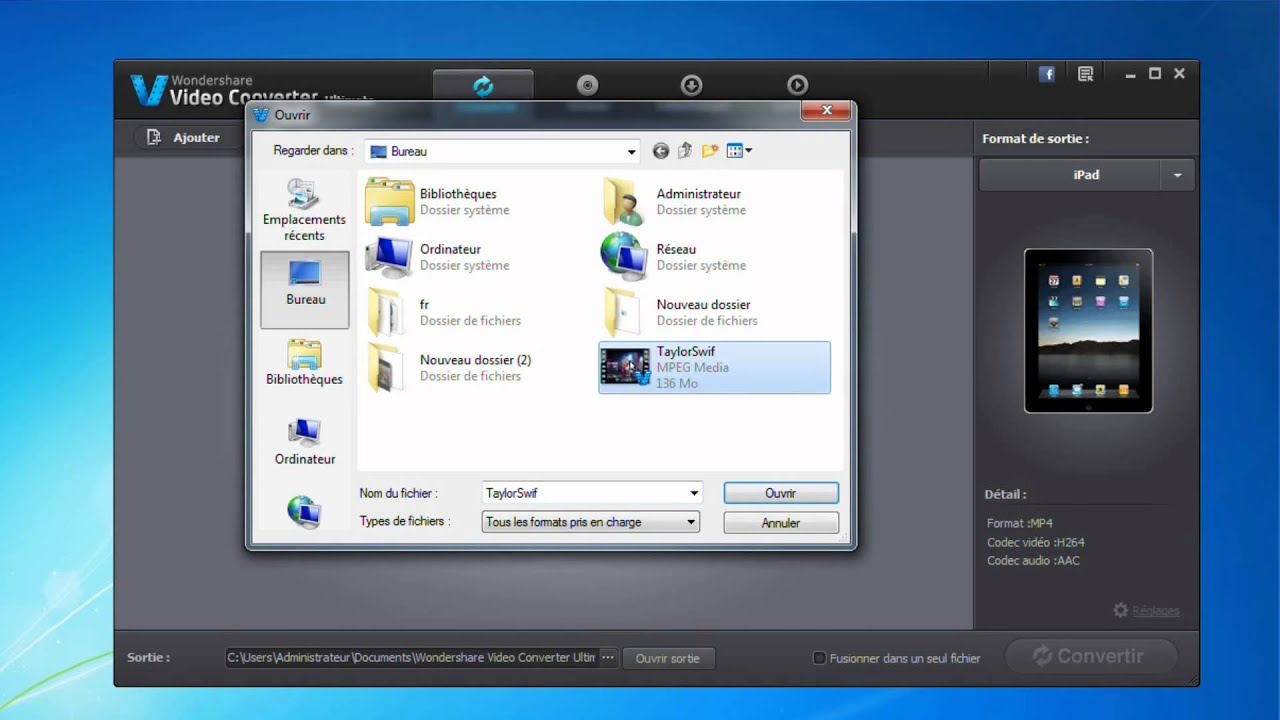Go up one folder level icon
This screenshot has height=720, width=1280.
tap(685, 151)
